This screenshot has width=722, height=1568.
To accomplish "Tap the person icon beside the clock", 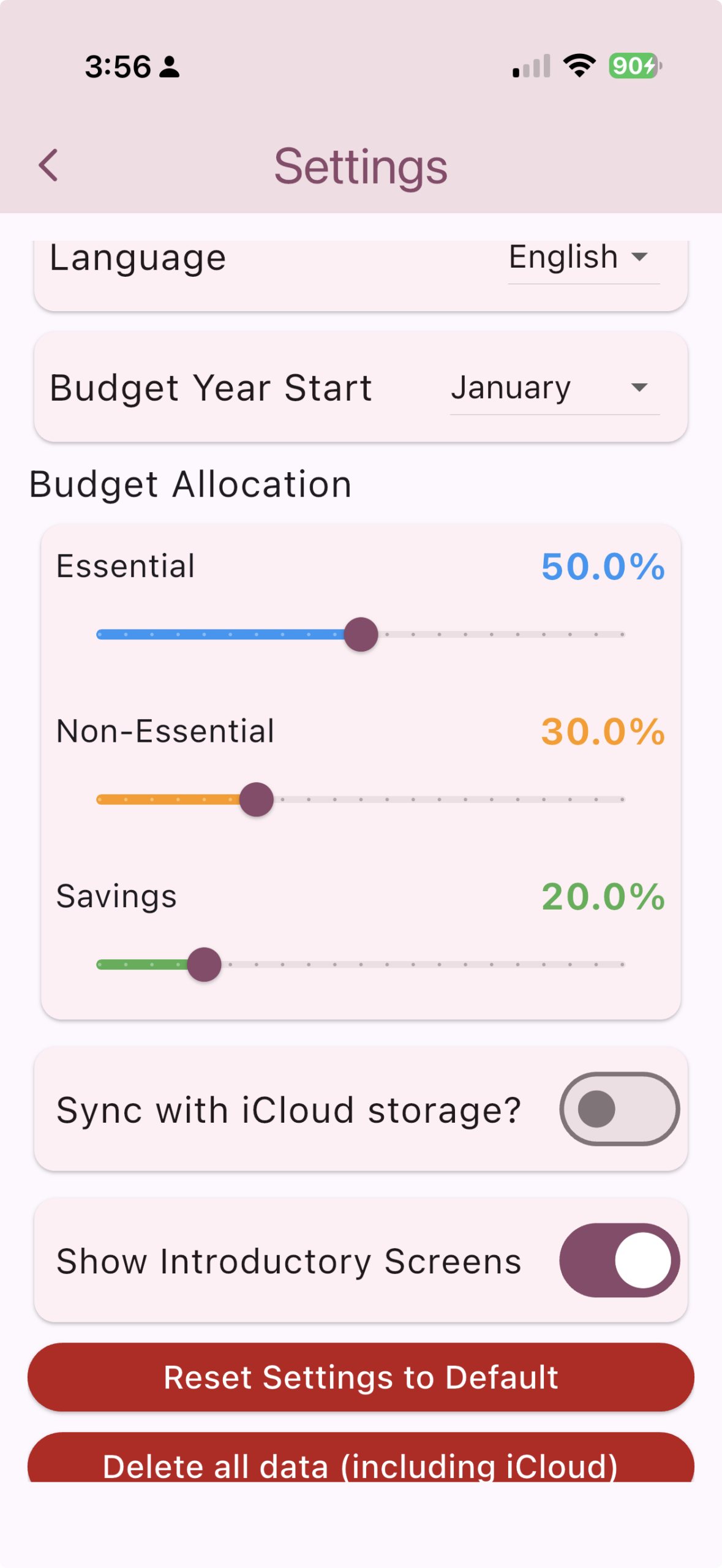I will point(170,67).
